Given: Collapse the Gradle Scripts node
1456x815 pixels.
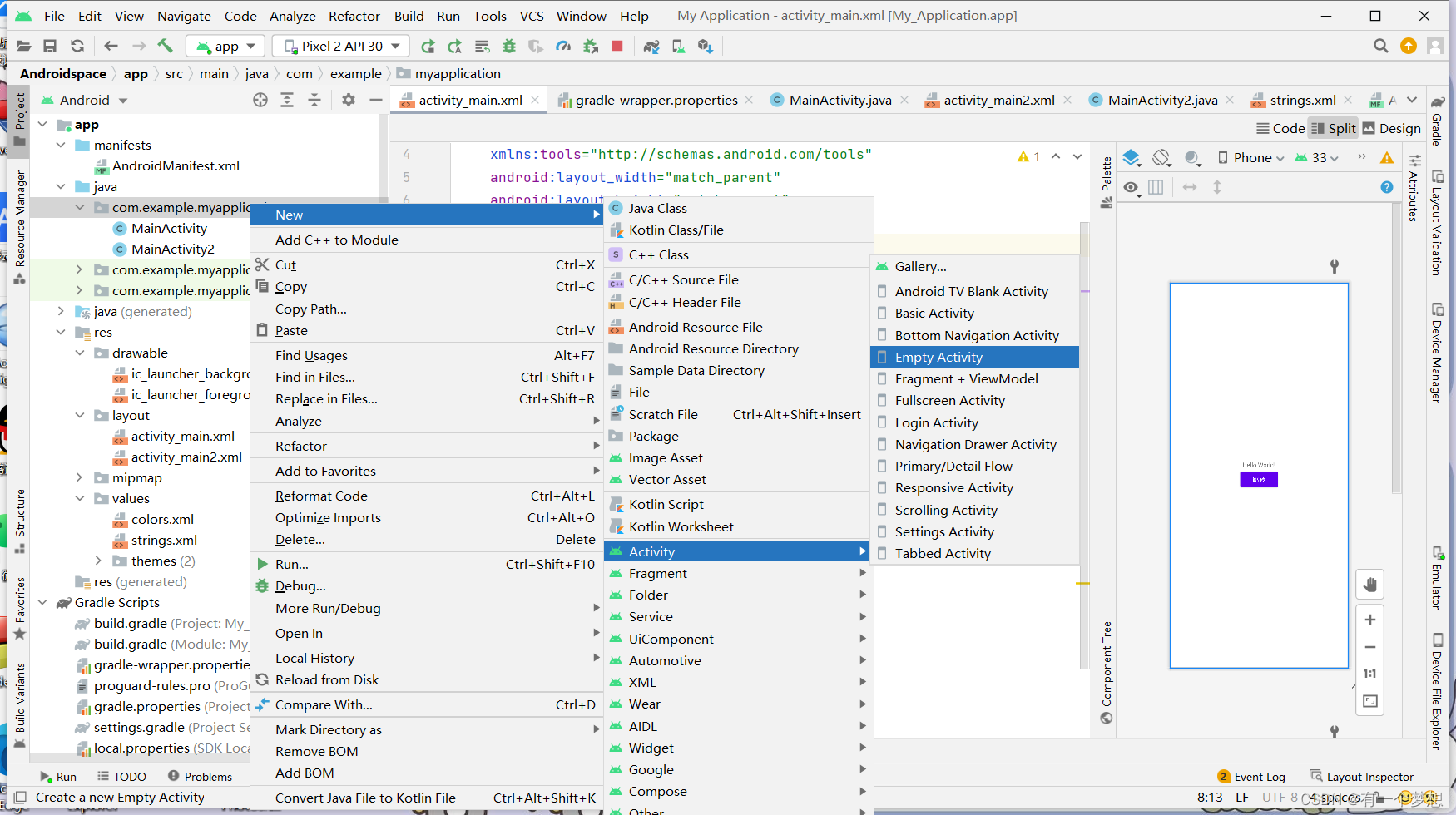Looking at the screenshot, I should click(42, 602).
